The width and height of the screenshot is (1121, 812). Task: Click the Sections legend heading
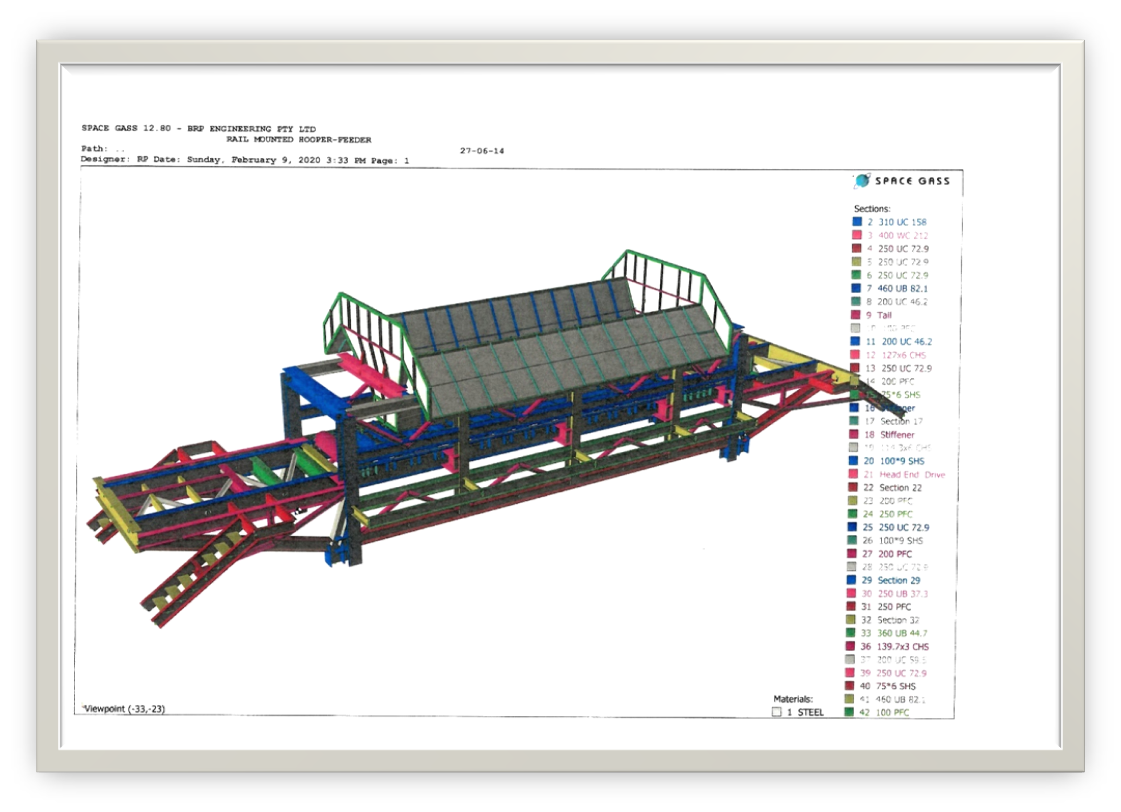(872, 208)
